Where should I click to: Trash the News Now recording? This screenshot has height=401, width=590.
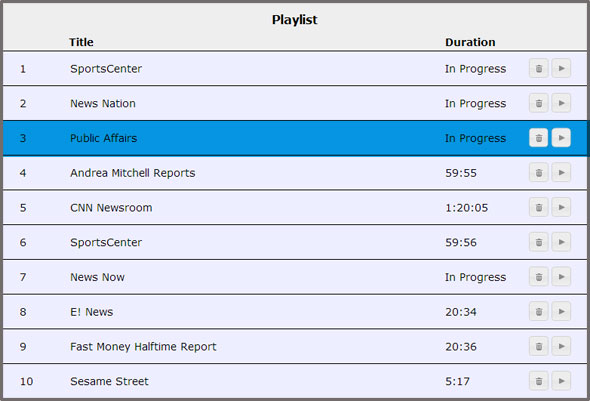point(538,277)
